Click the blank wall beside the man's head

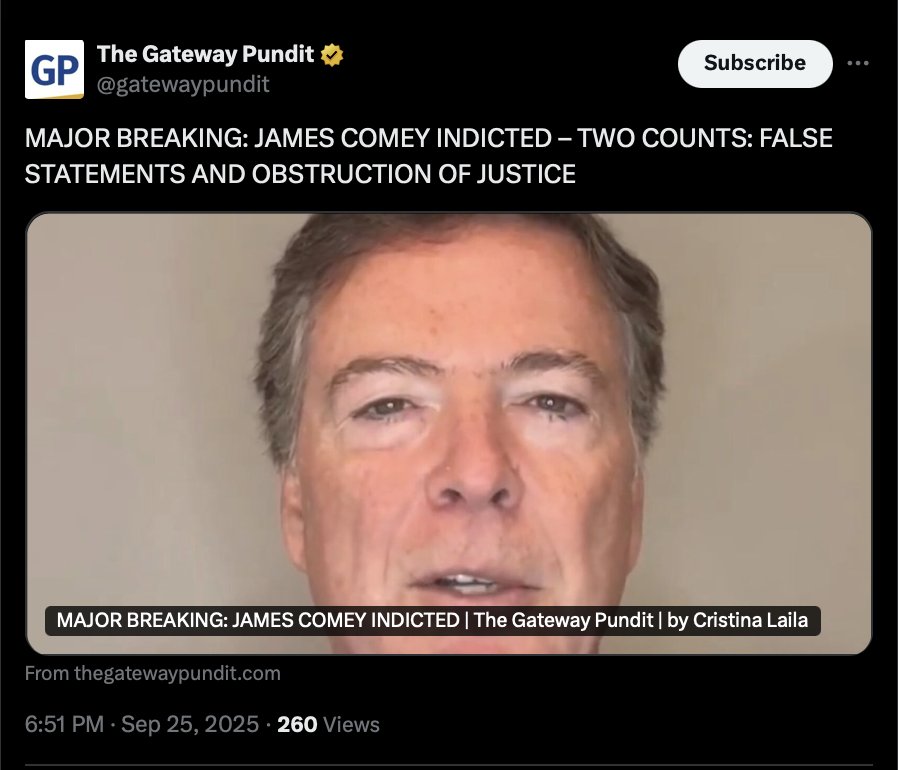[143, 401]
